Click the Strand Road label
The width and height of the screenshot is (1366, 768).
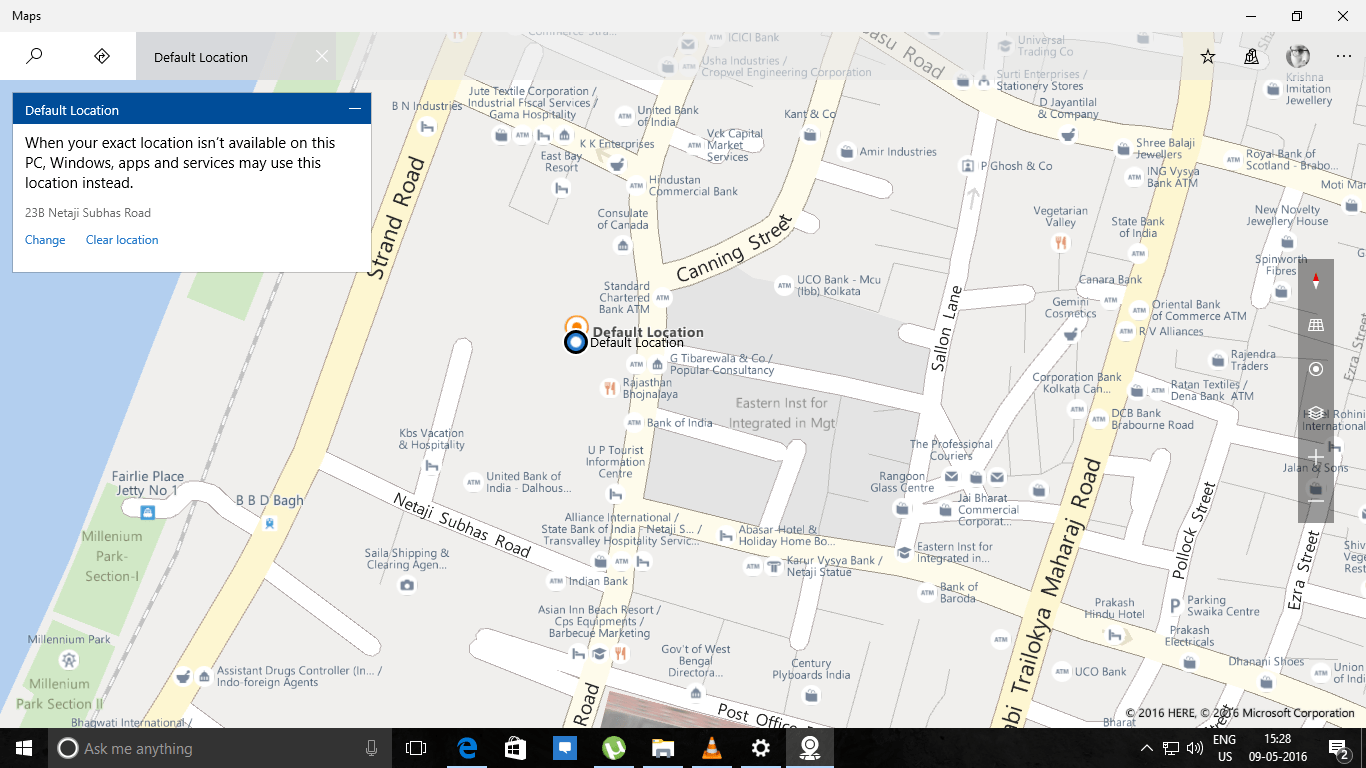[398, 218]
